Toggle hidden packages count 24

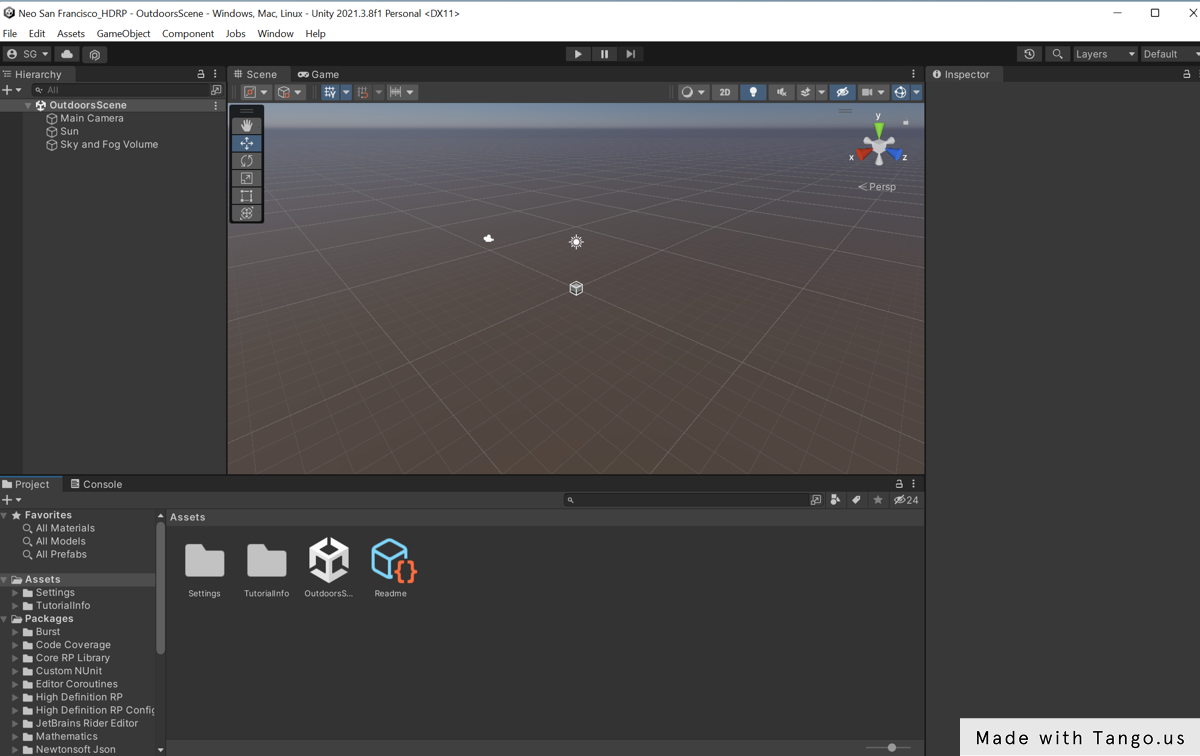click(906, 500)
